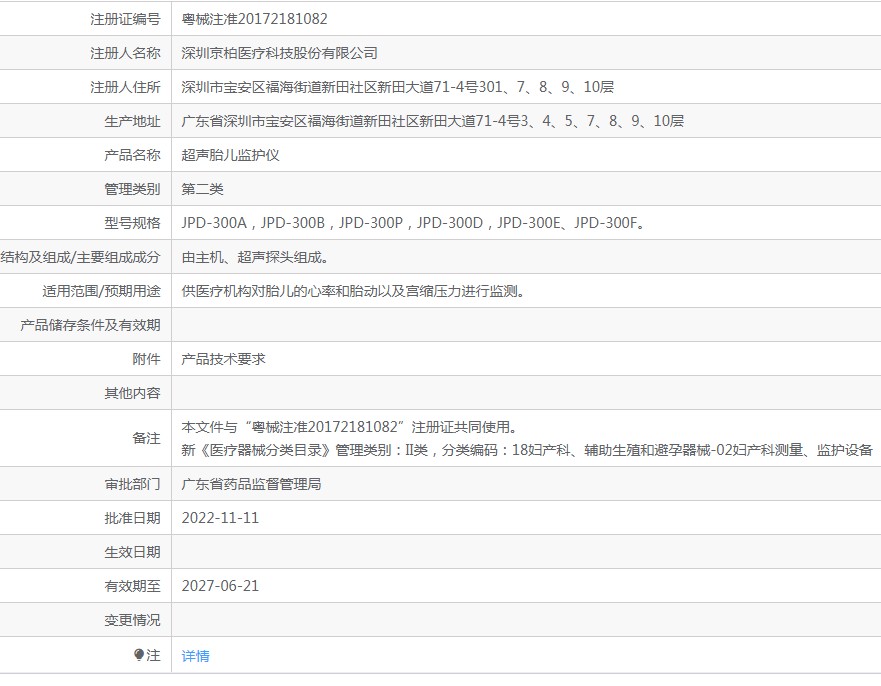Screen dimensions: 881x686
Task: Open the 详情 link
Action: 196,656
